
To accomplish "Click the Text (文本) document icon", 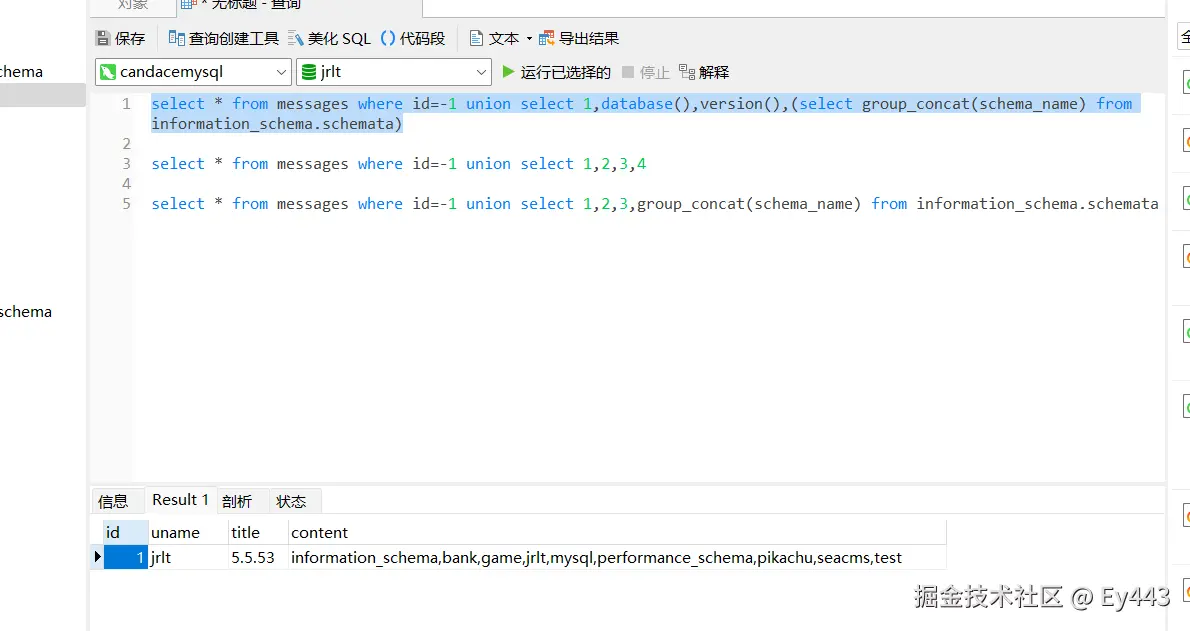I will [476, 38].
